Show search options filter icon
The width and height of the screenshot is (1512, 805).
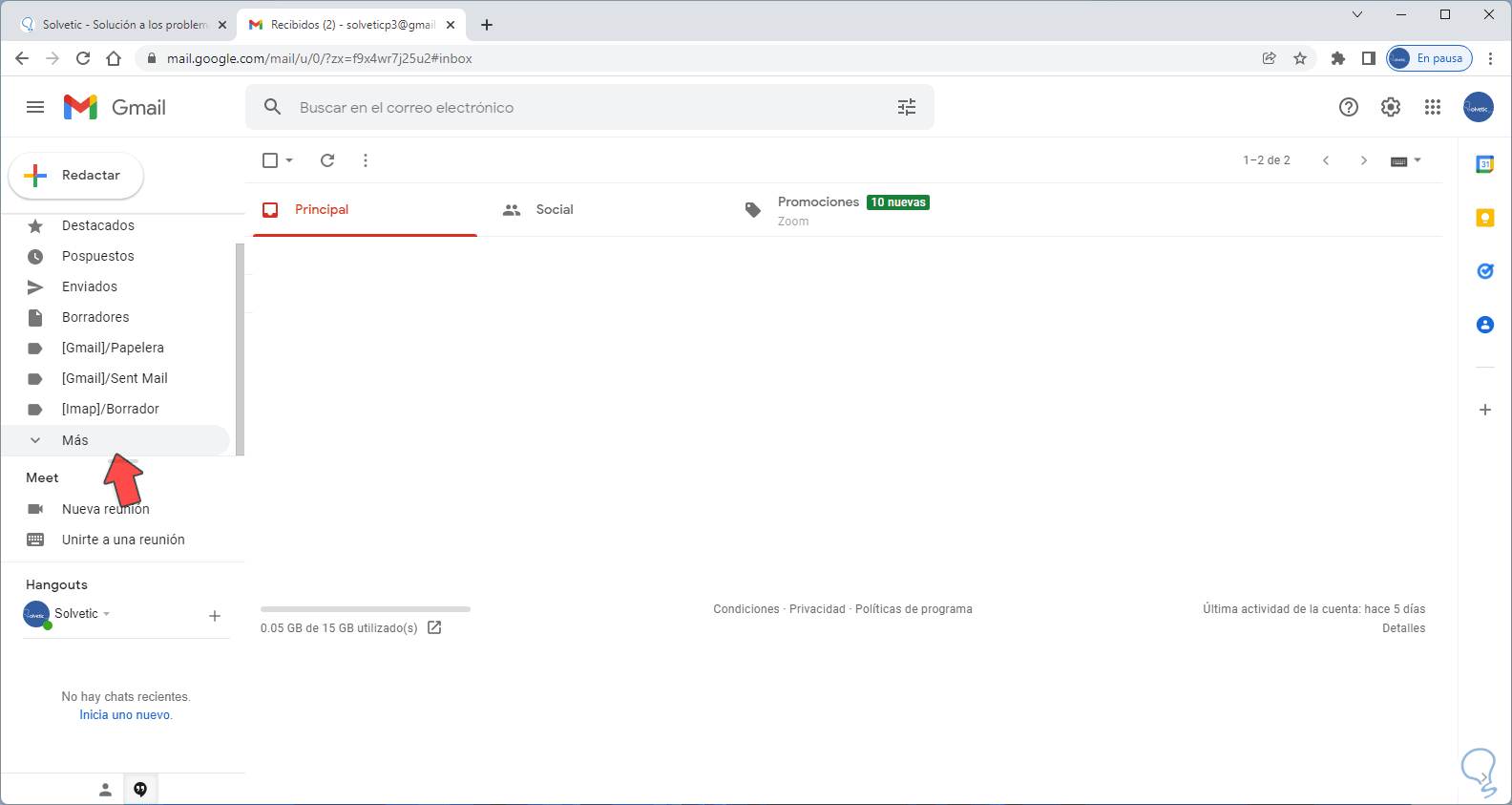(907, 107)
